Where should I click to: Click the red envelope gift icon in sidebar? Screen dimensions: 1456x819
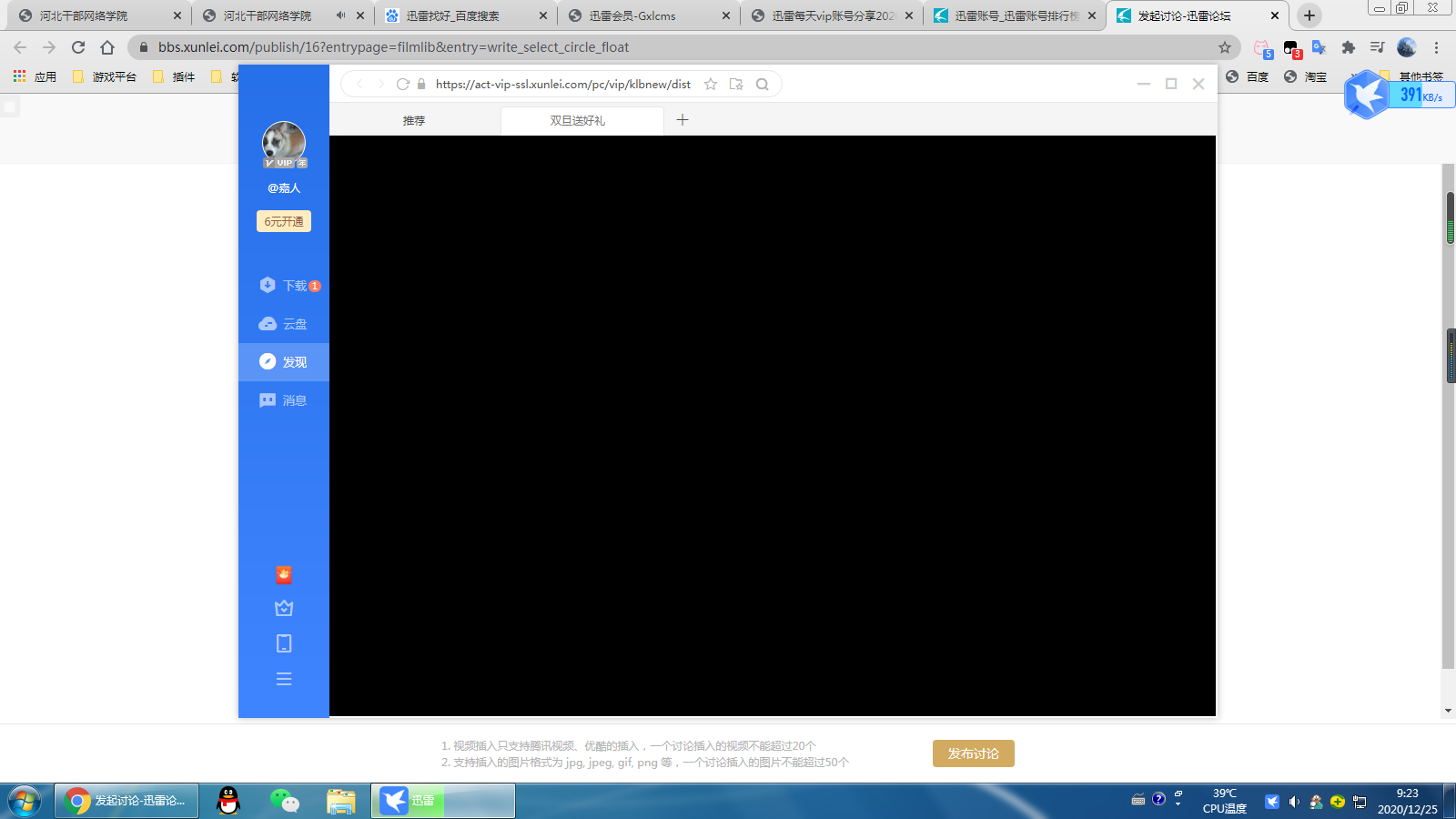pyautogui.click(x=284, y=575)
